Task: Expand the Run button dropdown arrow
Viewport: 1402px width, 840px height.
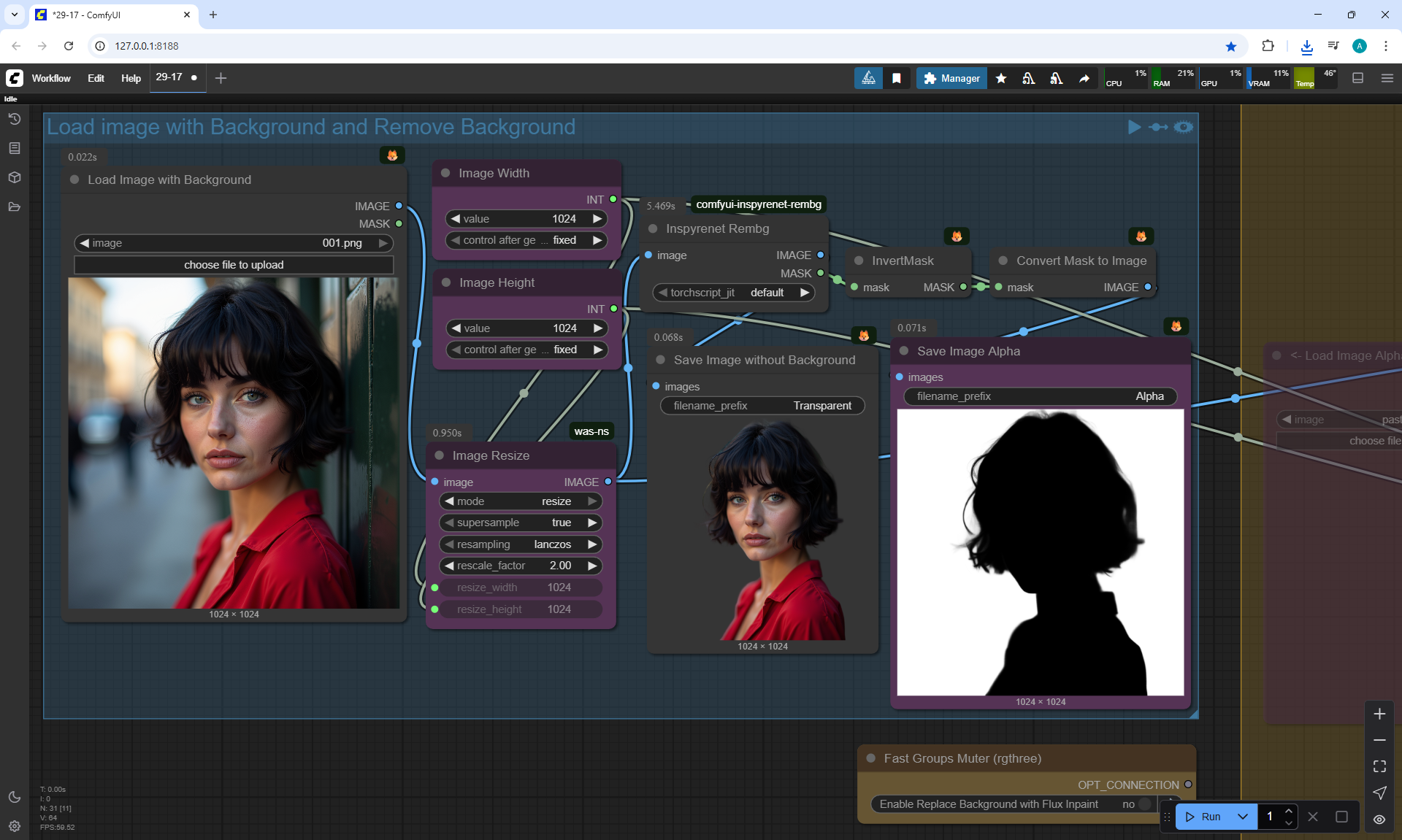Action: point(1243,817)
